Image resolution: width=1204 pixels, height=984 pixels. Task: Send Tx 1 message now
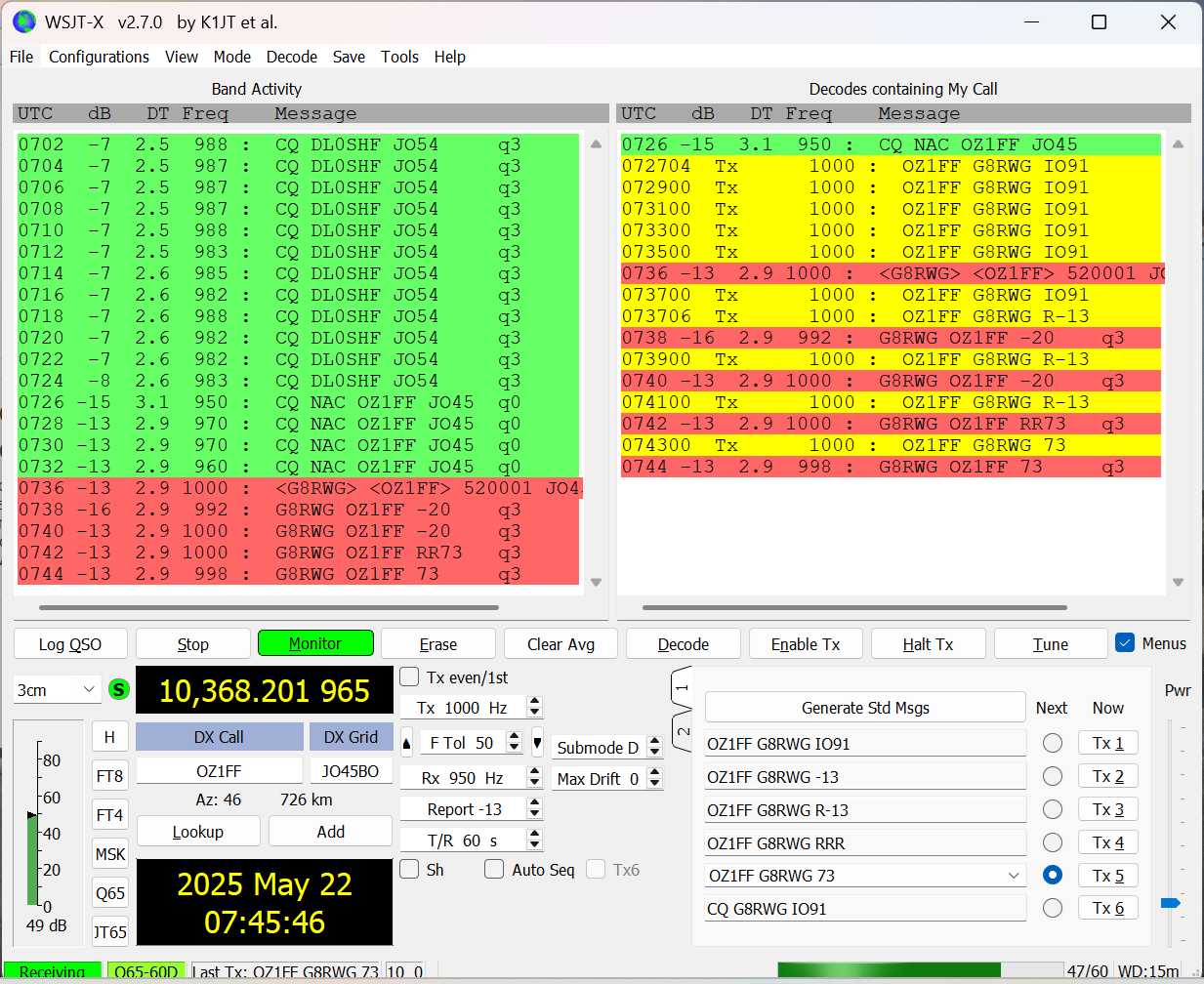pyautogui.click(x=1108, y=743)
